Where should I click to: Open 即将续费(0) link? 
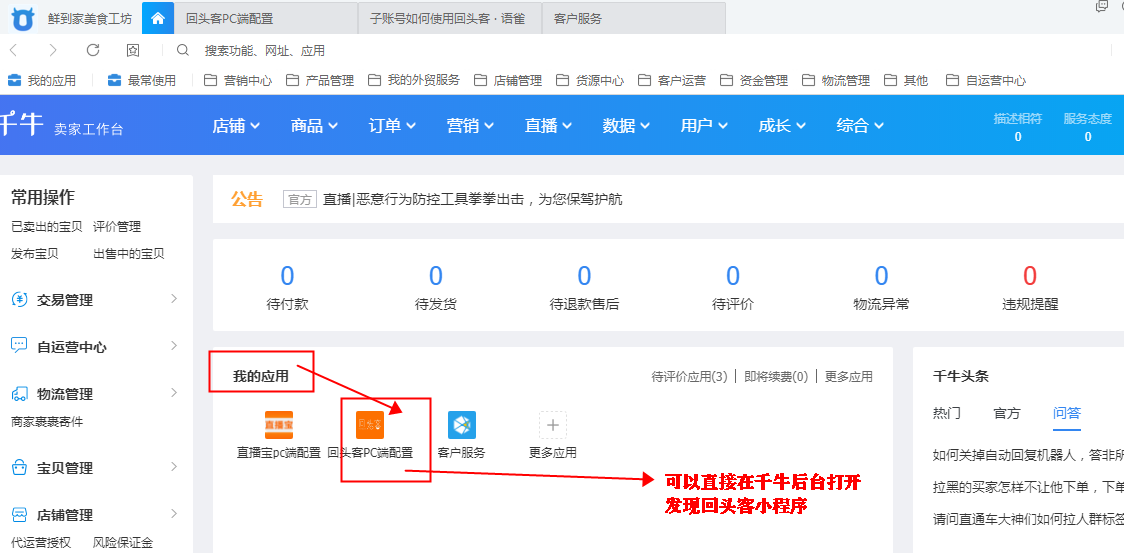(776, 377)
